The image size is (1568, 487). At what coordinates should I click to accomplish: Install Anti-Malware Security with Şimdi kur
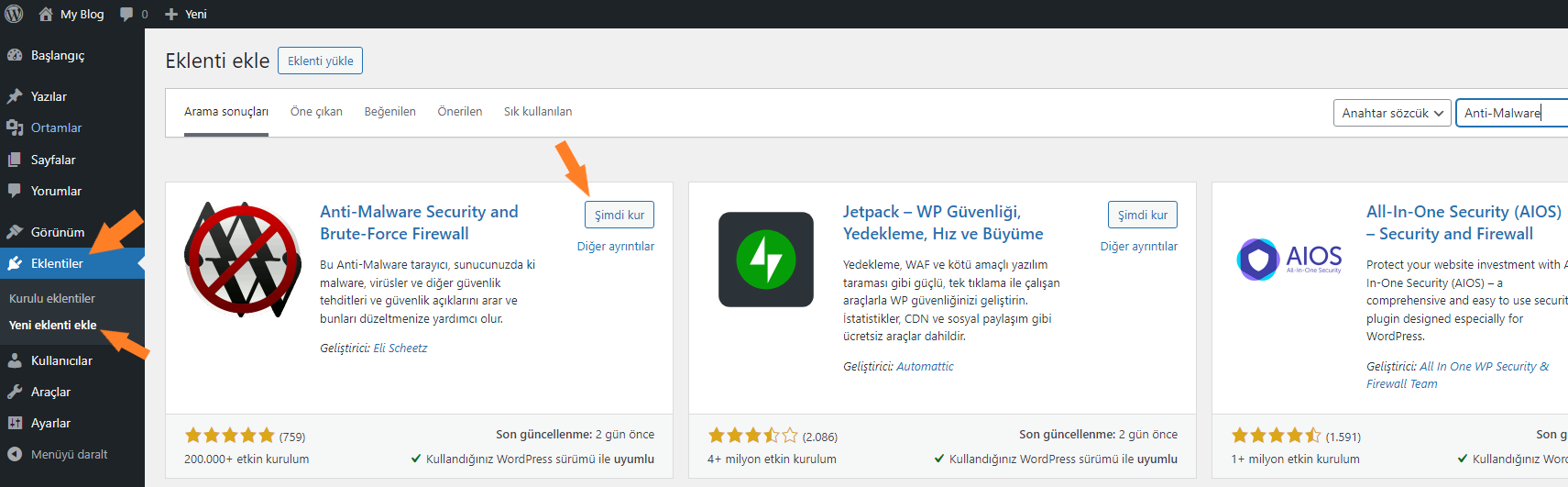620,215
